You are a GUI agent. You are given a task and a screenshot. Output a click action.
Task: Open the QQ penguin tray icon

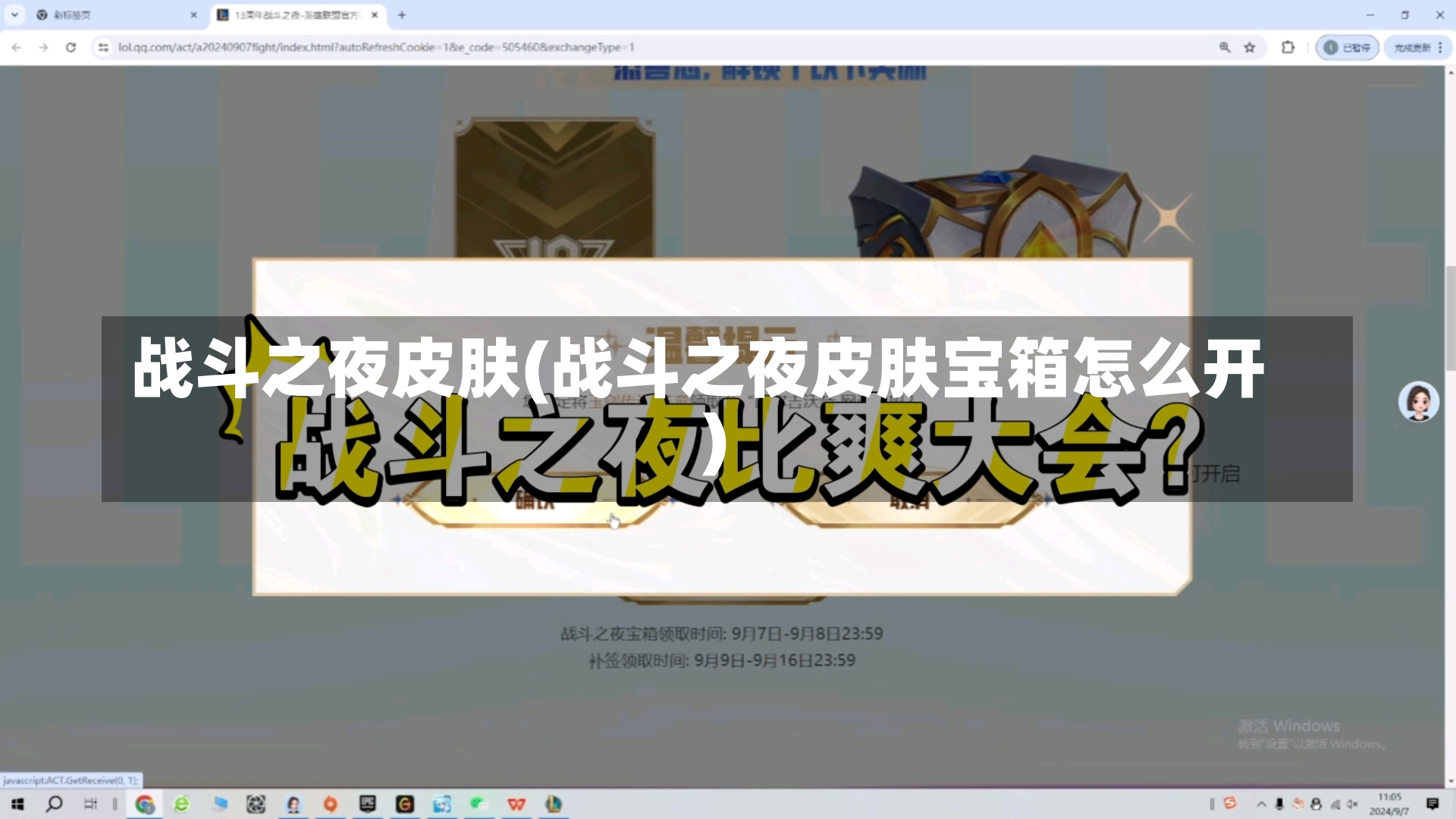point(1316,804)
